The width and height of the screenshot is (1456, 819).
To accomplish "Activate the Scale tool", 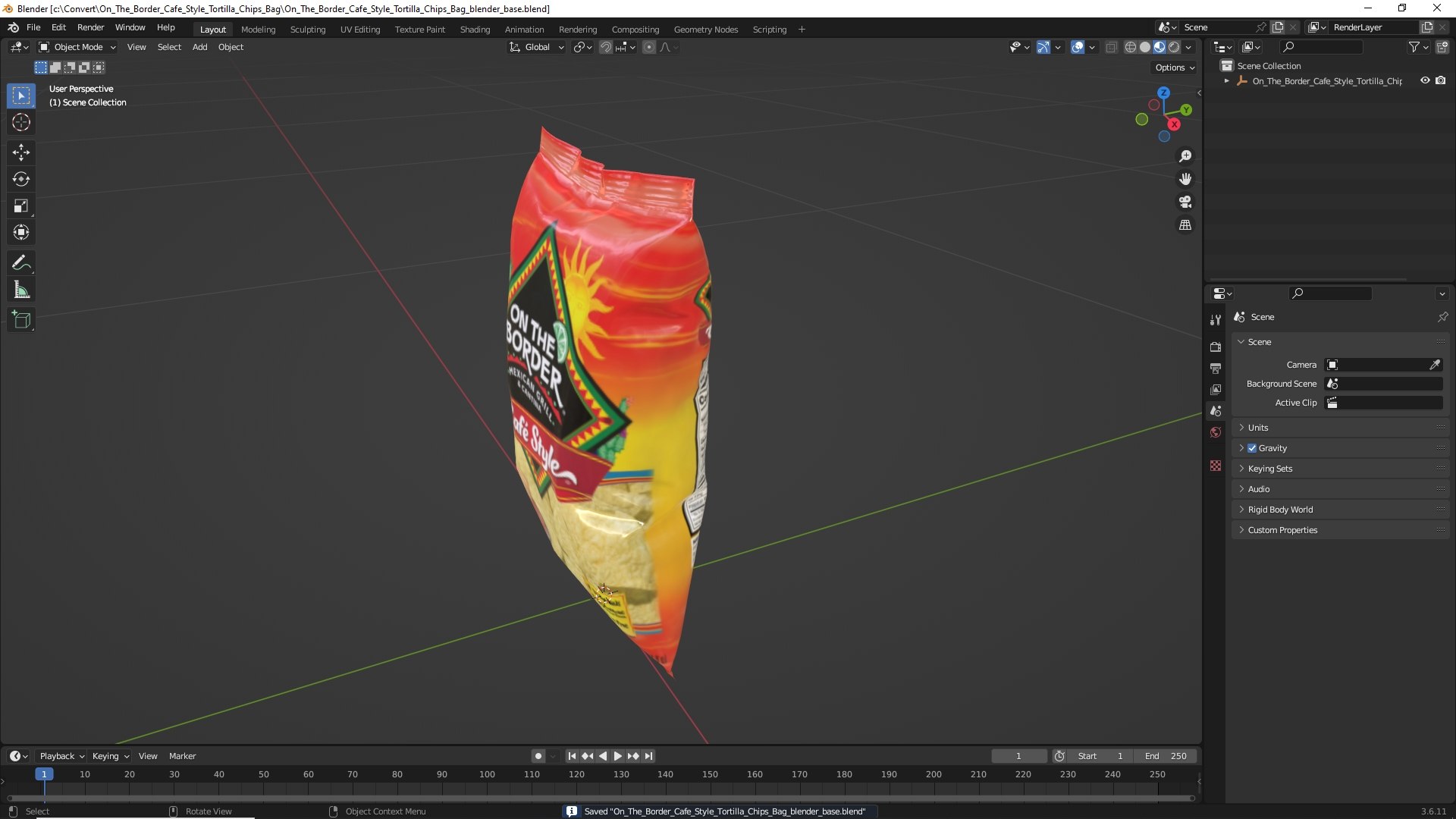I will (x=21, y=206).
